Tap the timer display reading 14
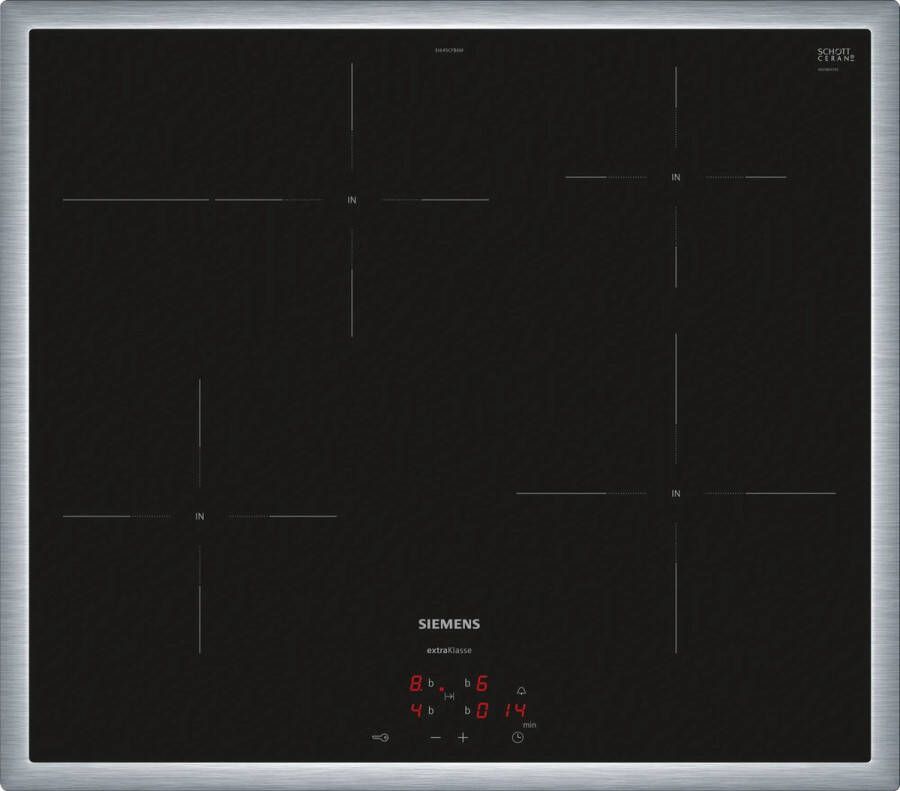The image size is (900, 791). coord(515,711)
